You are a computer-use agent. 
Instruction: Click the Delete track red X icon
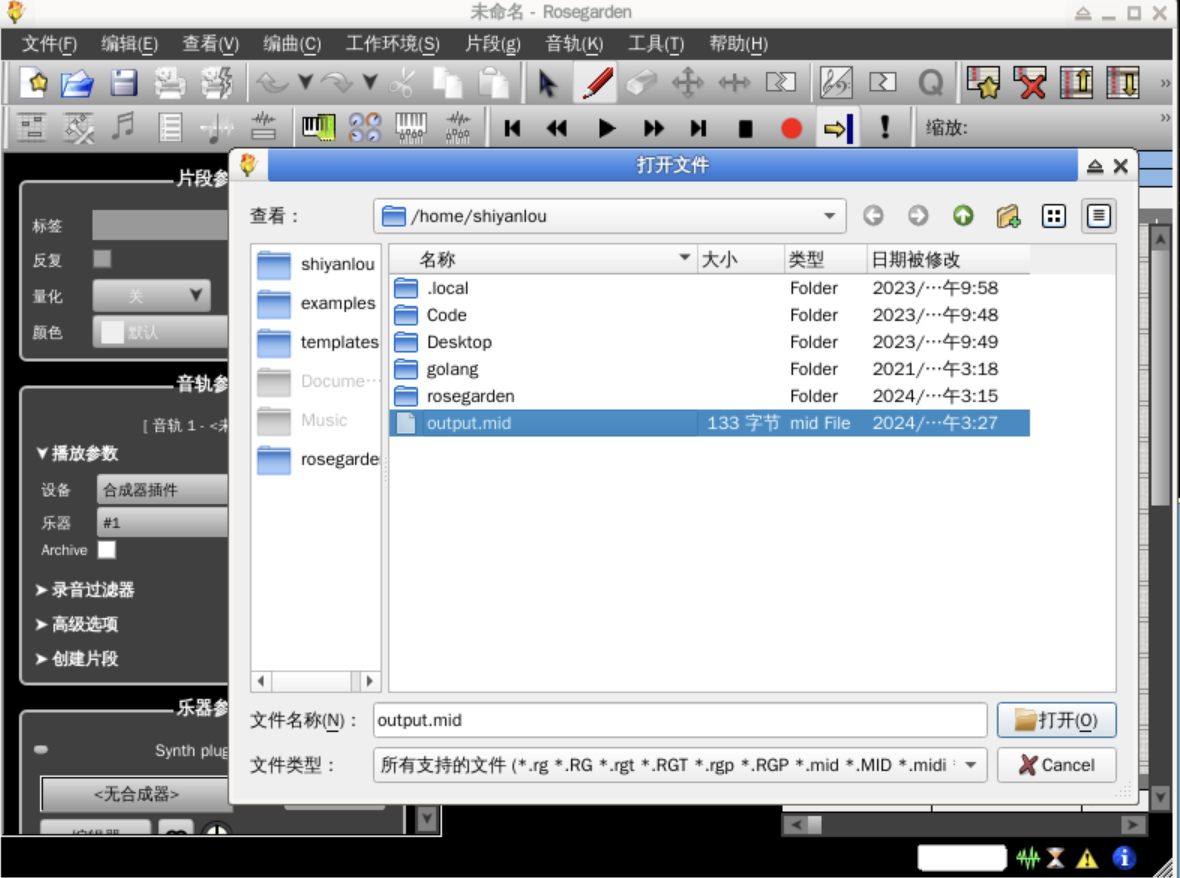(x=1029, y=83)
